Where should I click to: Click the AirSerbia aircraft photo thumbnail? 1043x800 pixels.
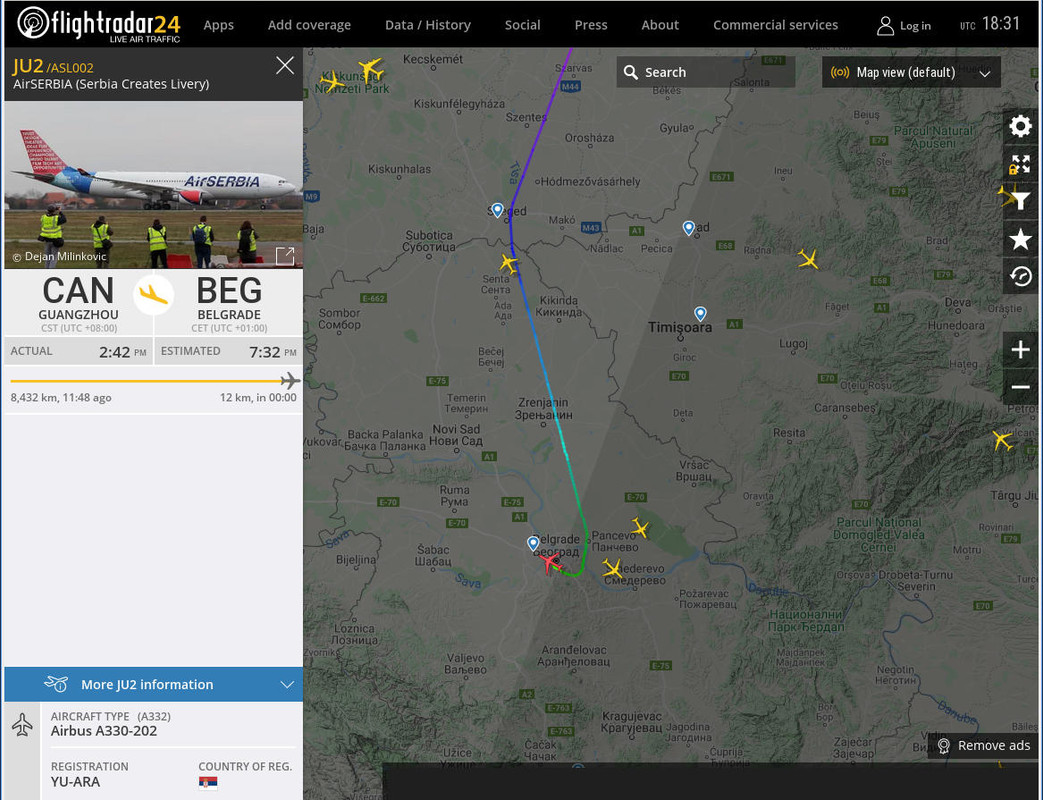pyautogui.click(x=154, y=185)
